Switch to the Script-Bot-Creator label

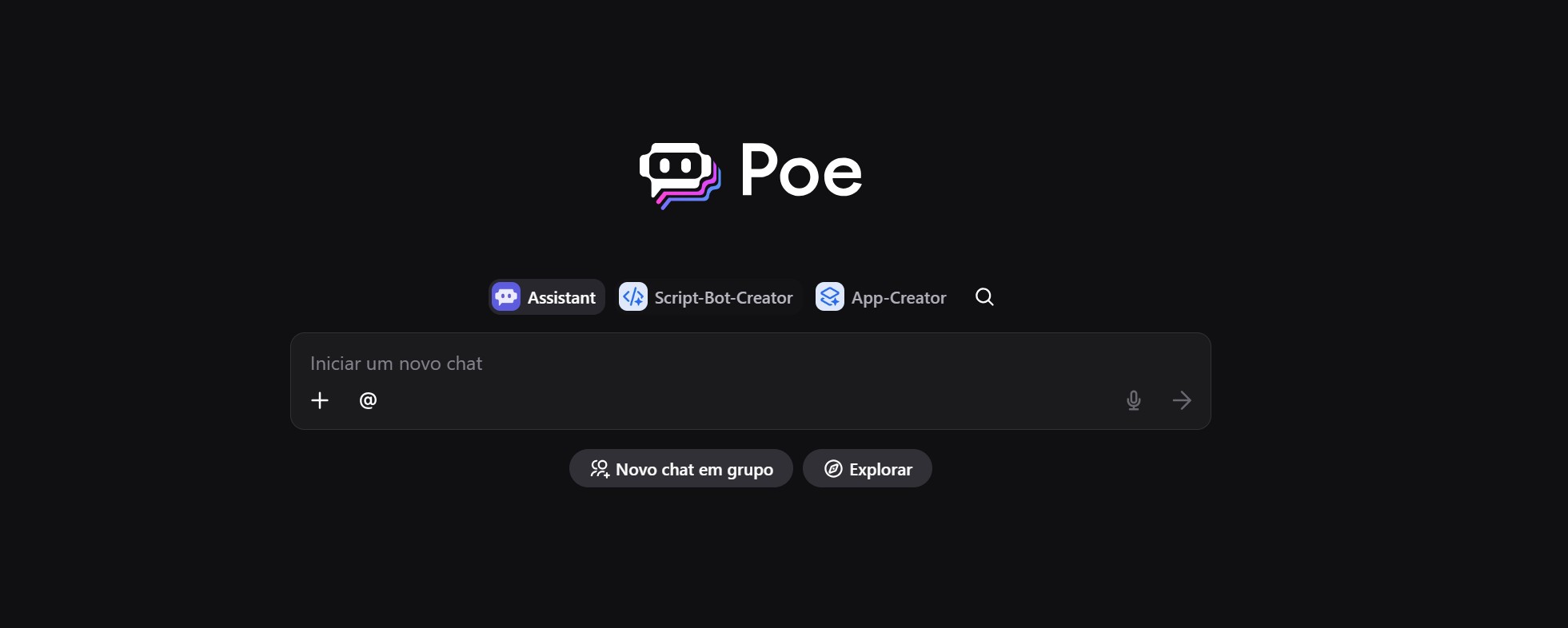tap(724, 298)
